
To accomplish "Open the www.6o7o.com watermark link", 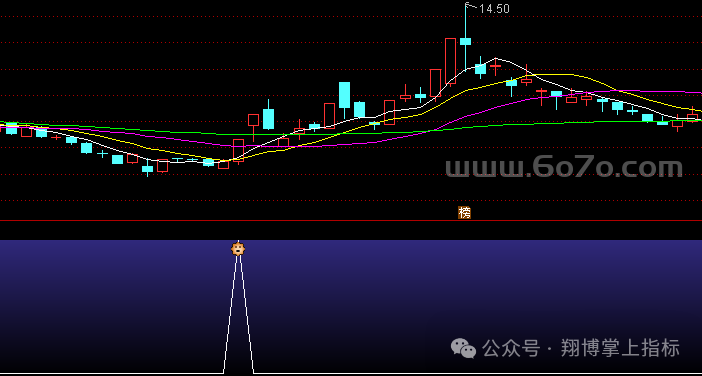I will click(x=564, y=167).
